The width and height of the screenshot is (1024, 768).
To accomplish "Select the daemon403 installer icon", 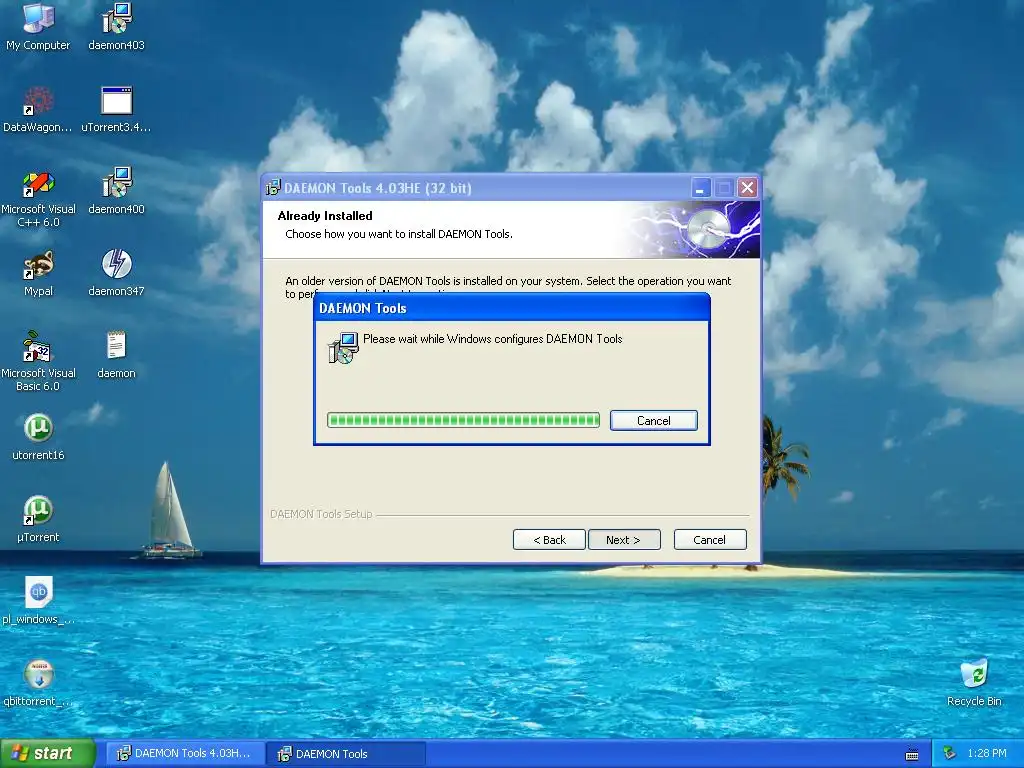I will [116, 26].
